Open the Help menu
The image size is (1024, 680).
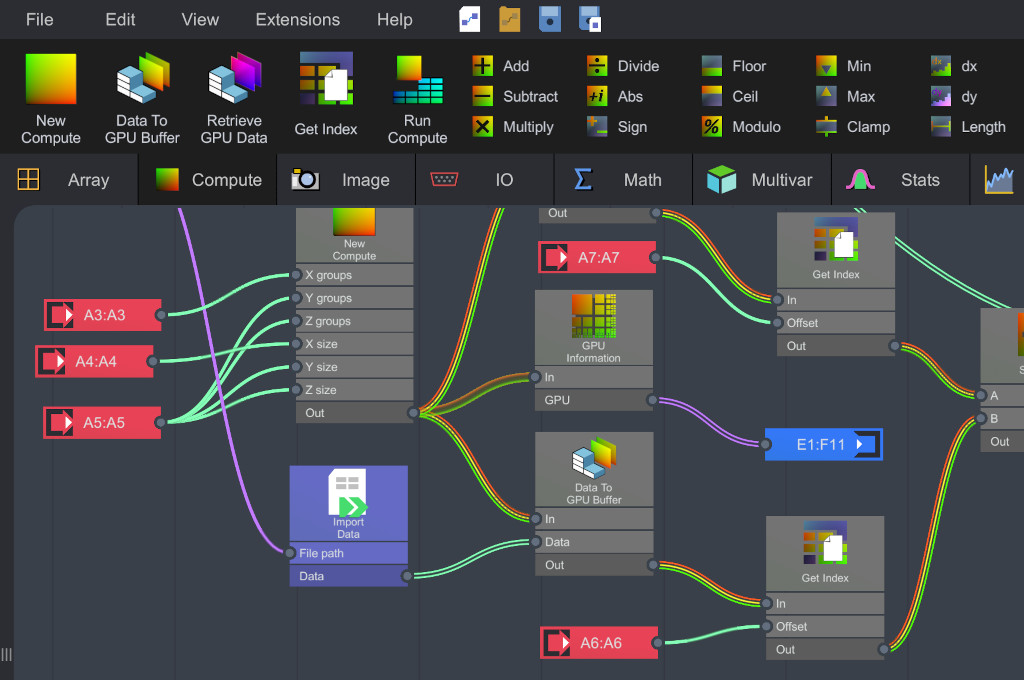pos(394,20)
